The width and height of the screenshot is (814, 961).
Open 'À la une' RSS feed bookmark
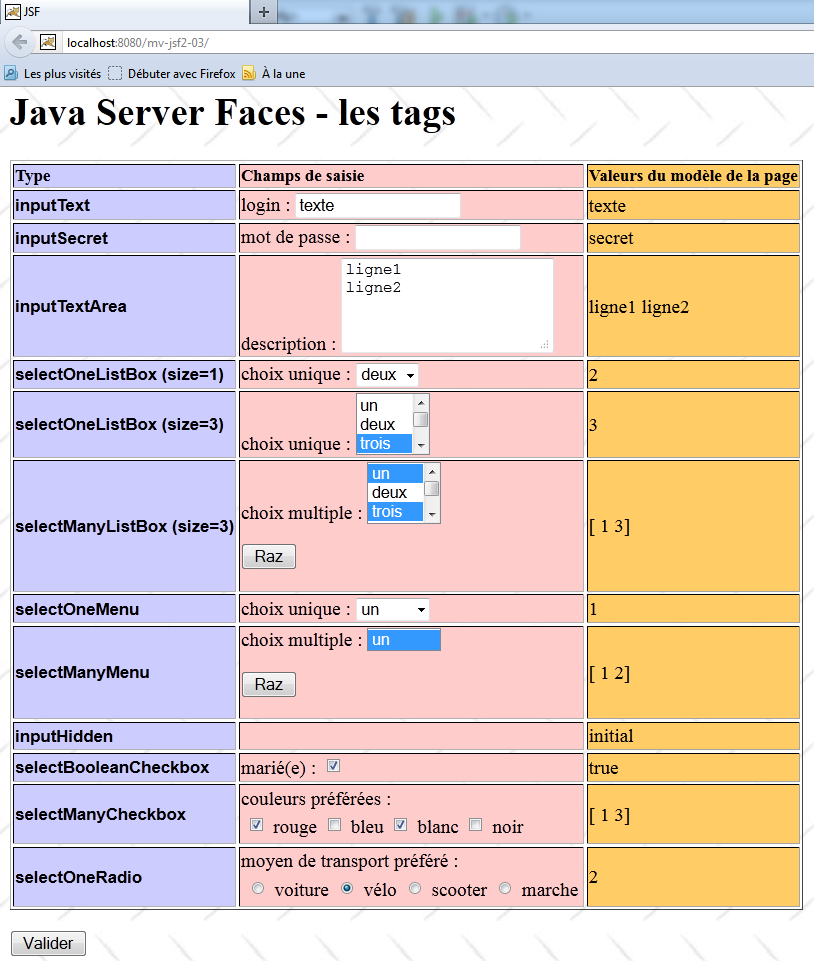click(x=273, y=73)
